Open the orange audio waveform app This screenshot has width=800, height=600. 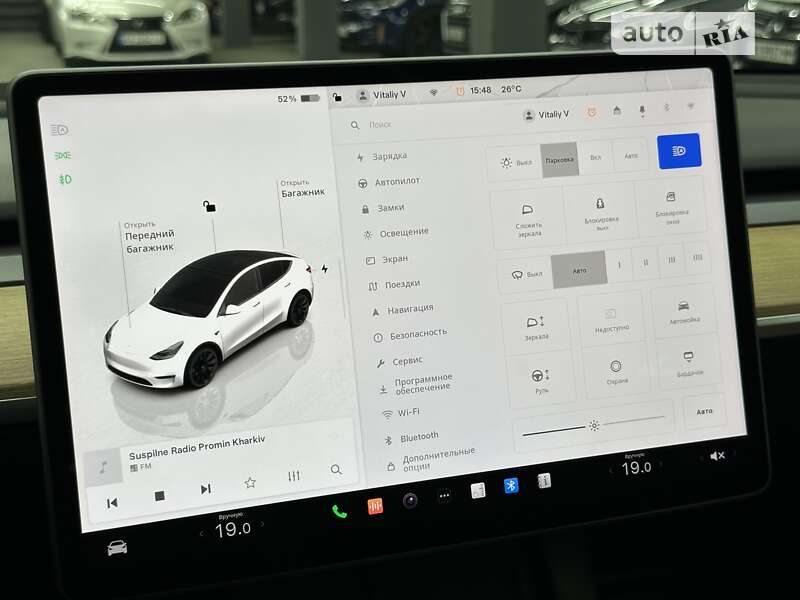coord(375,506)
